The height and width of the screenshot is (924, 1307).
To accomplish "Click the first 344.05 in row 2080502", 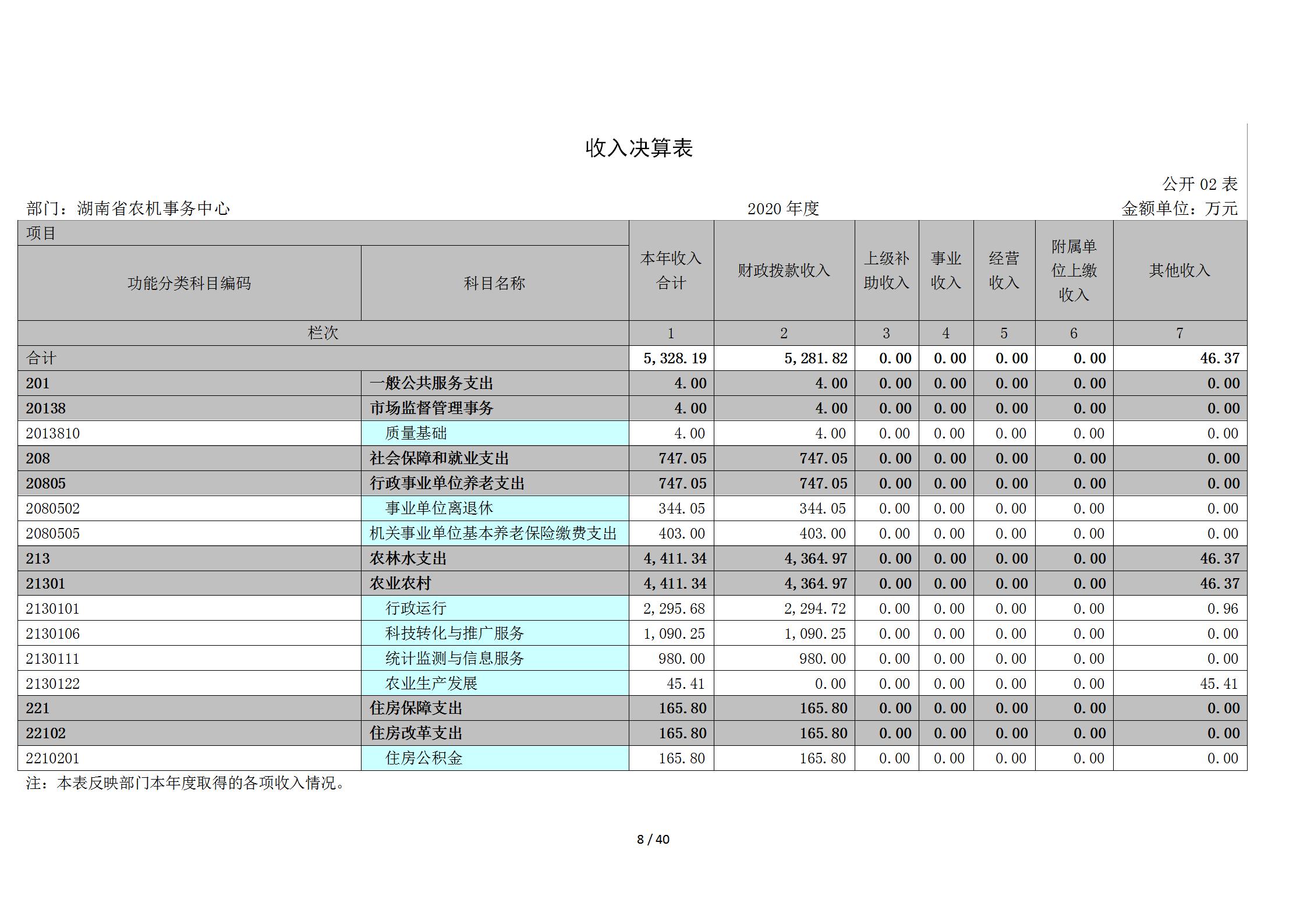I will click(682, 508).
